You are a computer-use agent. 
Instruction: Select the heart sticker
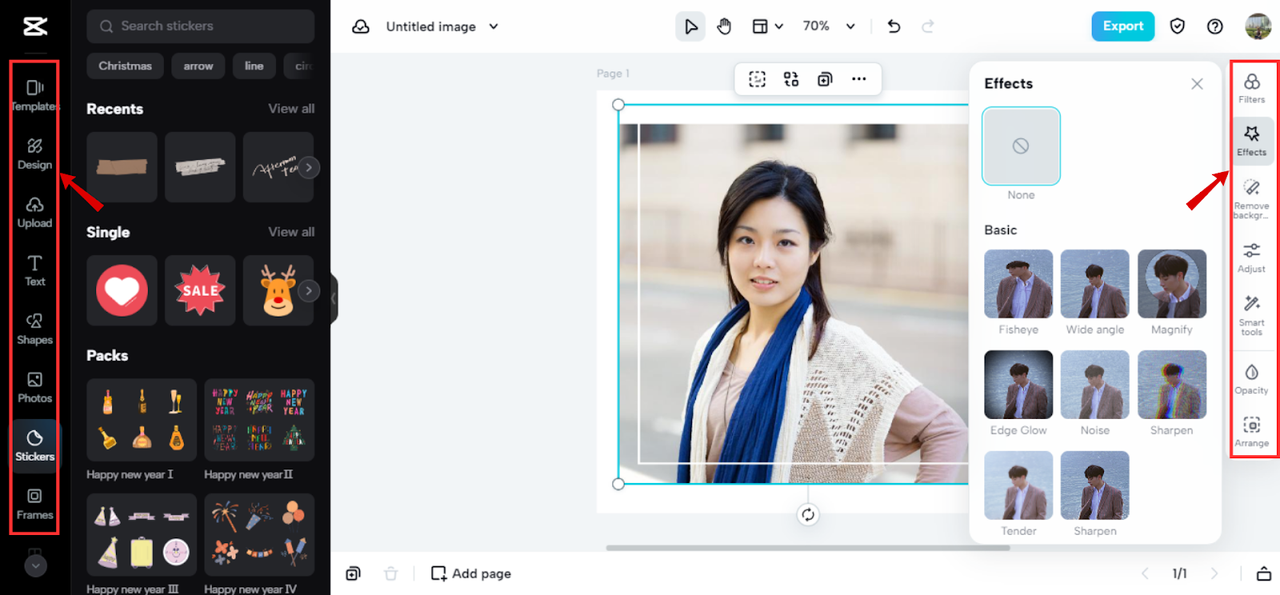pyautogui.click(x=122, y=290)
